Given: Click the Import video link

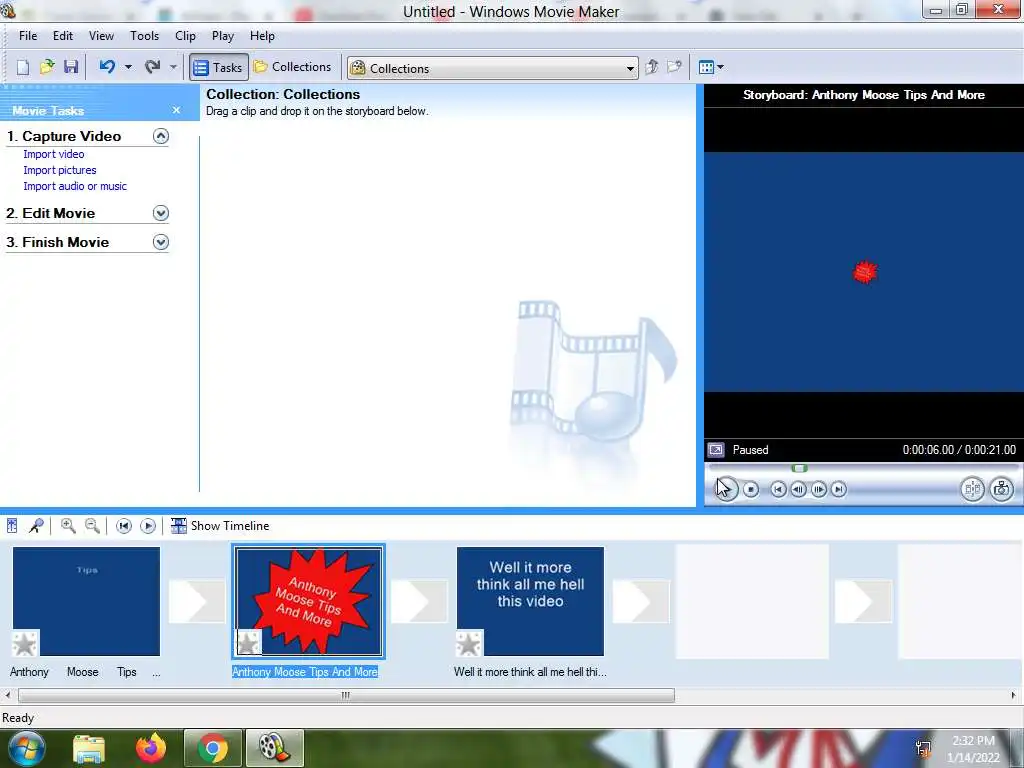Looking at the screenshot, I should [54, 154].
